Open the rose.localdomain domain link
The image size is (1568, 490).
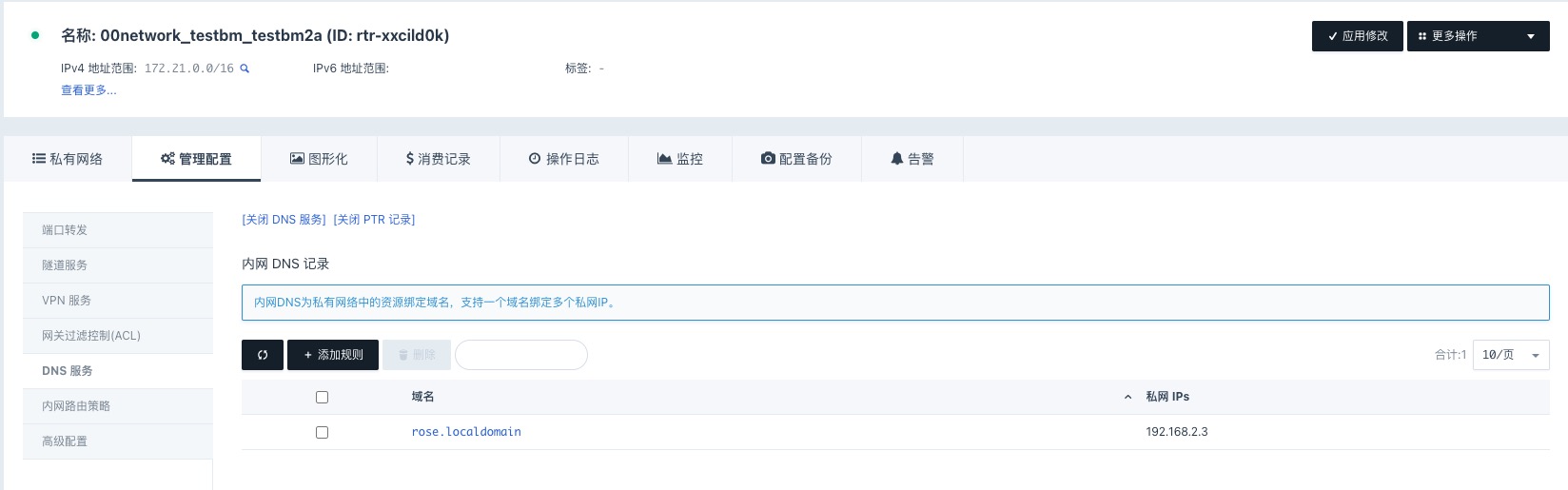click(x=466, y=432)
